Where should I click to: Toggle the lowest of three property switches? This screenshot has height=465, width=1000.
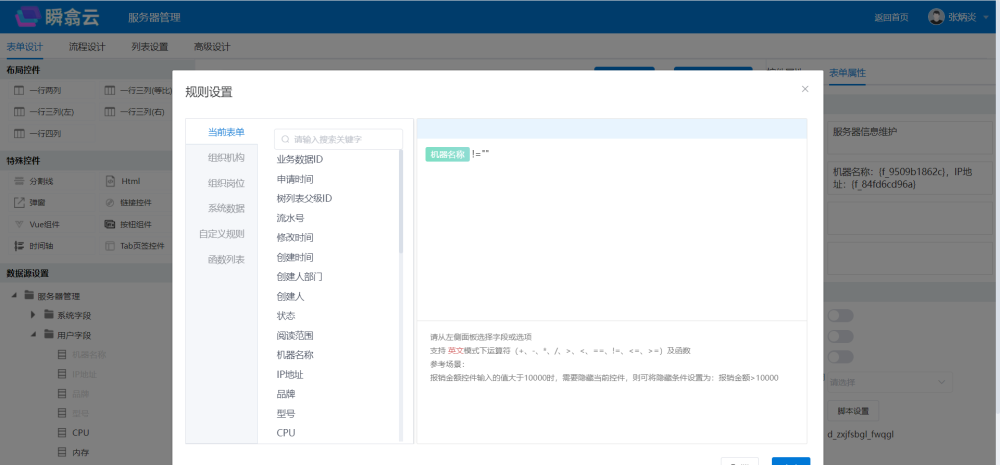tap(840, 358)
